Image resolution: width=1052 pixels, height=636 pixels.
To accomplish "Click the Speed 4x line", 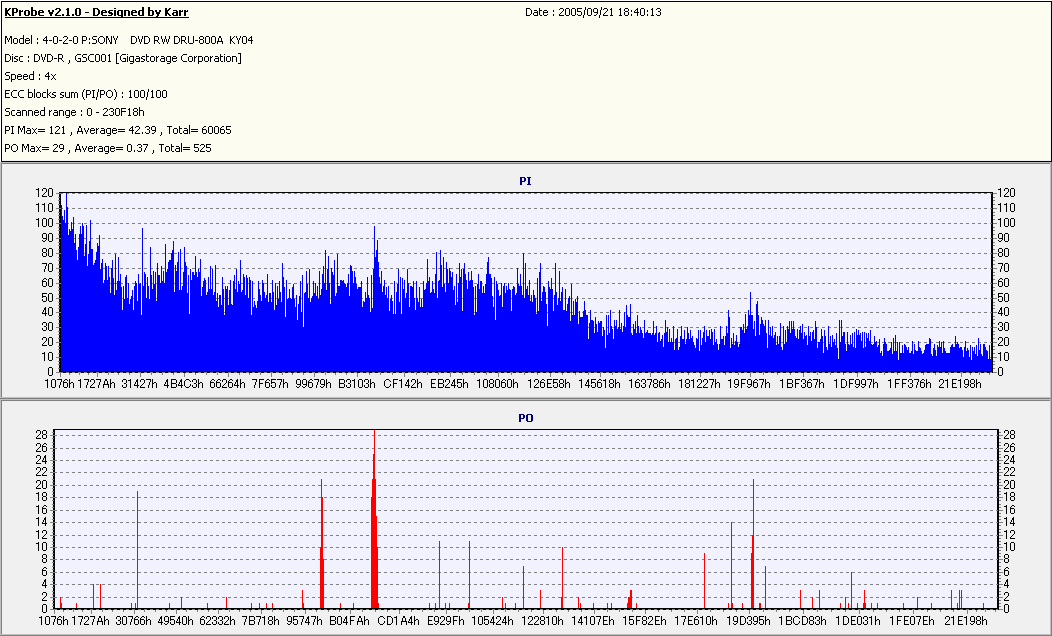I will (x=30, y=76).
